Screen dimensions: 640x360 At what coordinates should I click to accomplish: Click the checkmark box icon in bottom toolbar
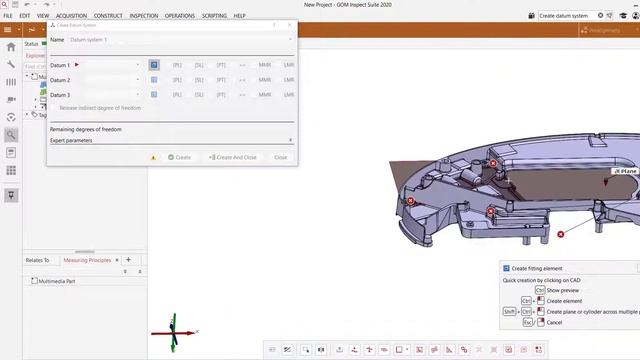(x=509, y=350)
